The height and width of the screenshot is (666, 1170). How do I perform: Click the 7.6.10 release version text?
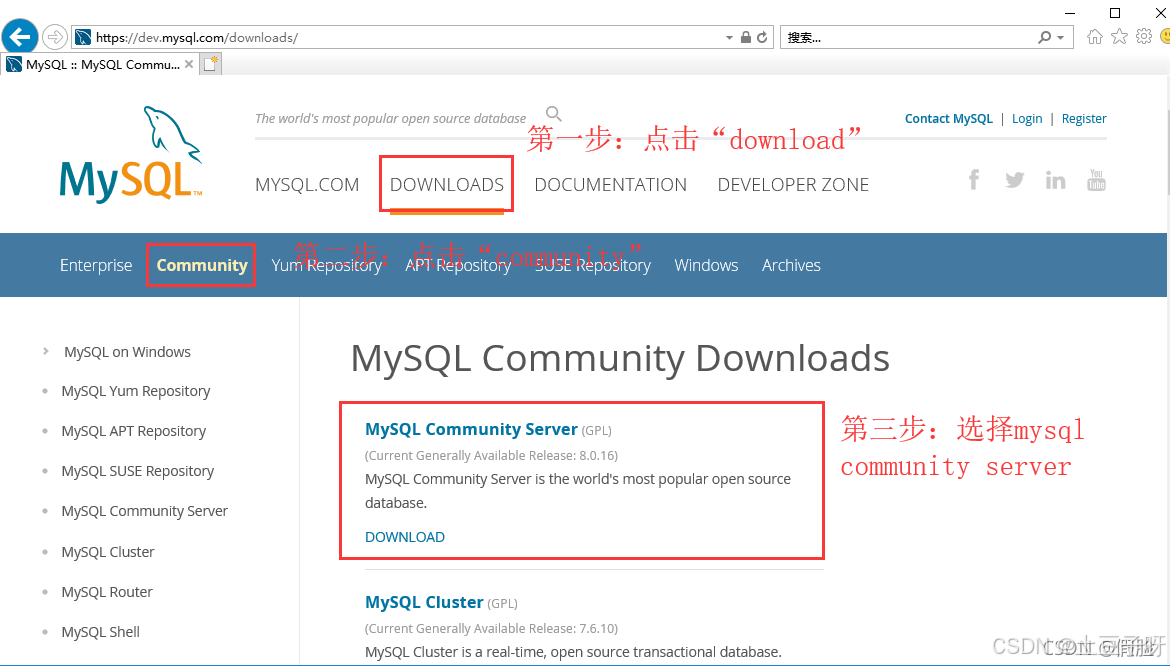pyautogui.click(x=597, y=629)
